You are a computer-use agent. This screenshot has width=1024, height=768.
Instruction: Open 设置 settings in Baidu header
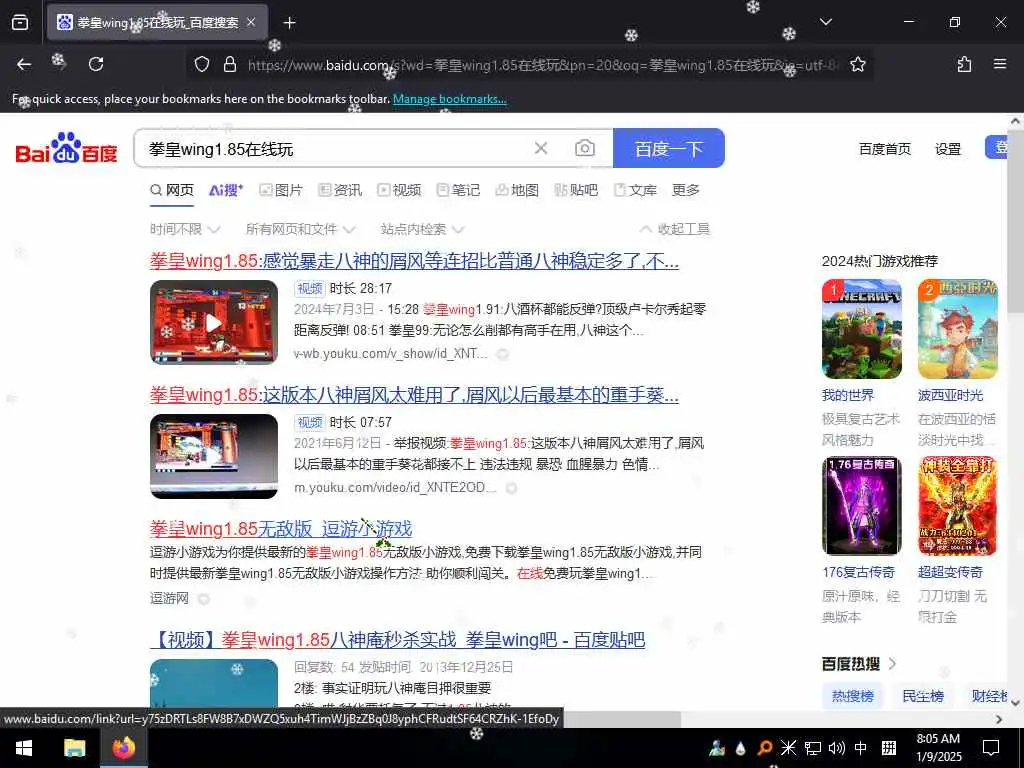pyautogui.click(x=948, y=149)
